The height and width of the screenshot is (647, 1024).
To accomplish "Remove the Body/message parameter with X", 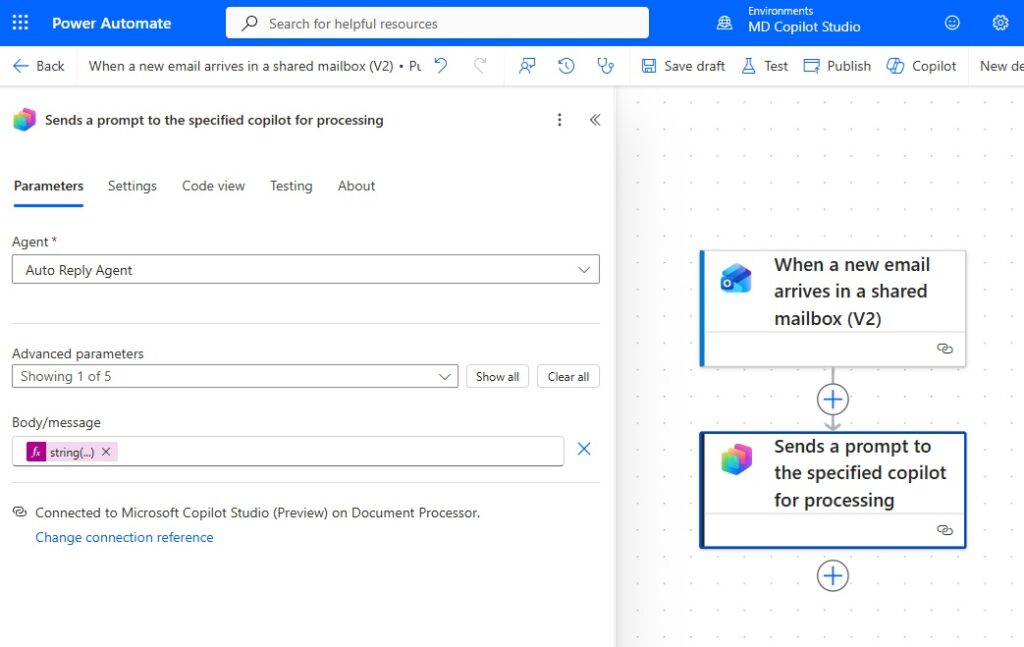I will [x=584, y=450].
